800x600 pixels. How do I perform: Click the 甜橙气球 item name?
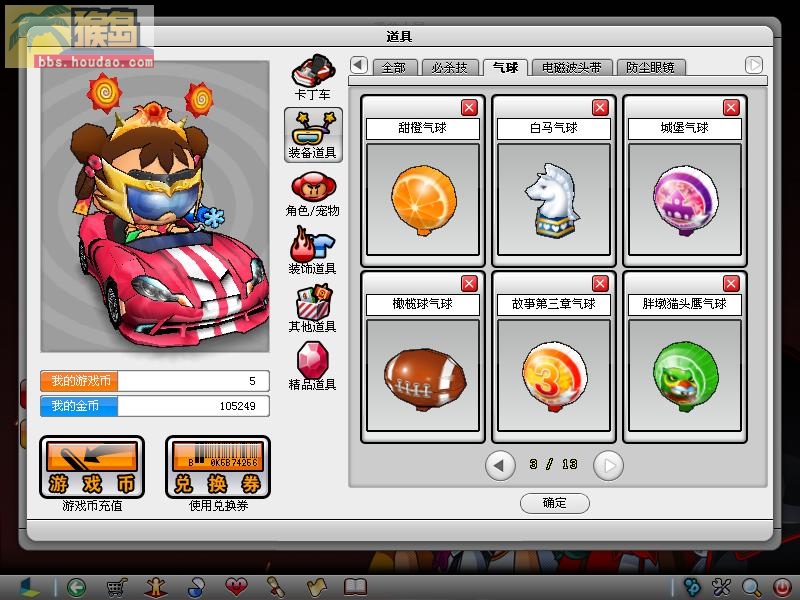pos(423,128)
